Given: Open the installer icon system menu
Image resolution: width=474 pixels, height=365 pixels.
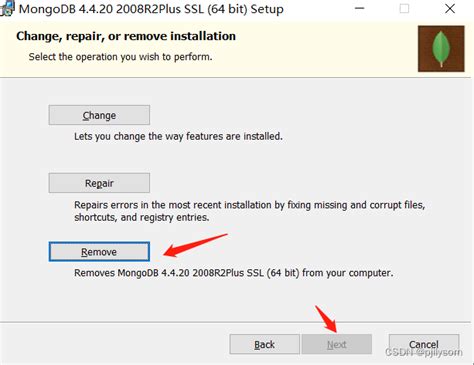Looking at the screenshot, I should click(x=7, y=8).
